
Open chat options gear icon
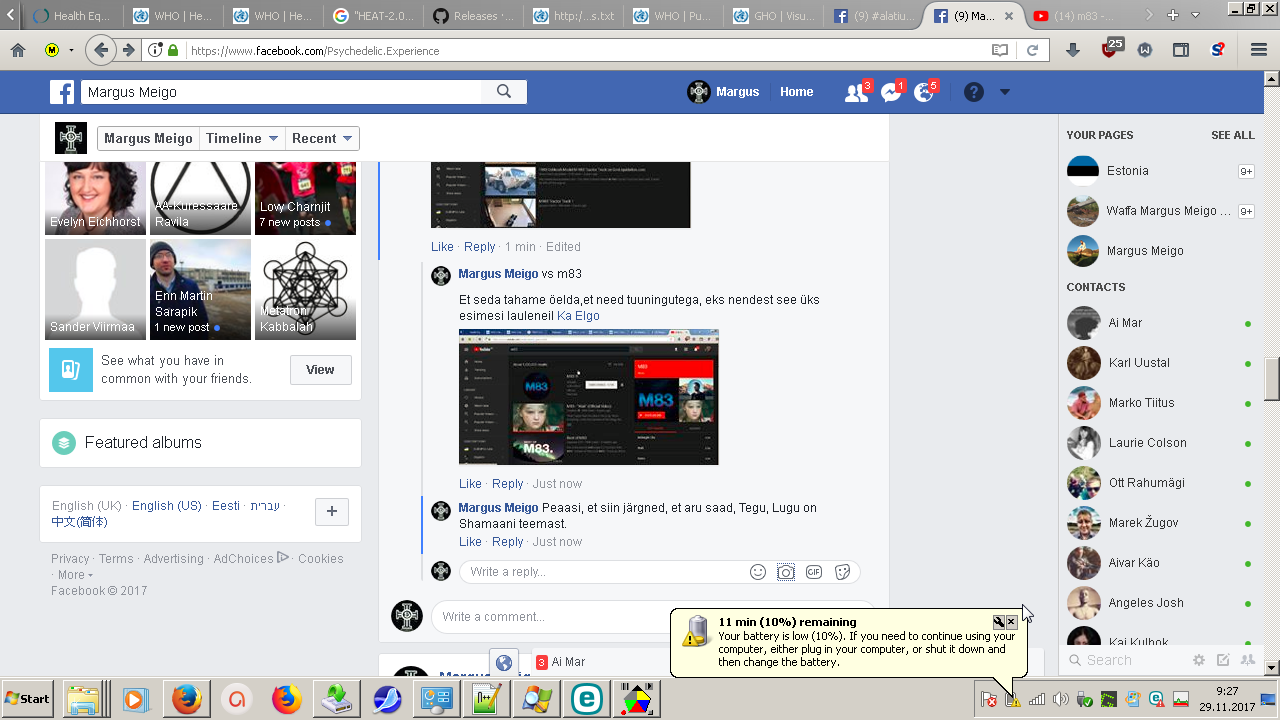[1199, 660]
